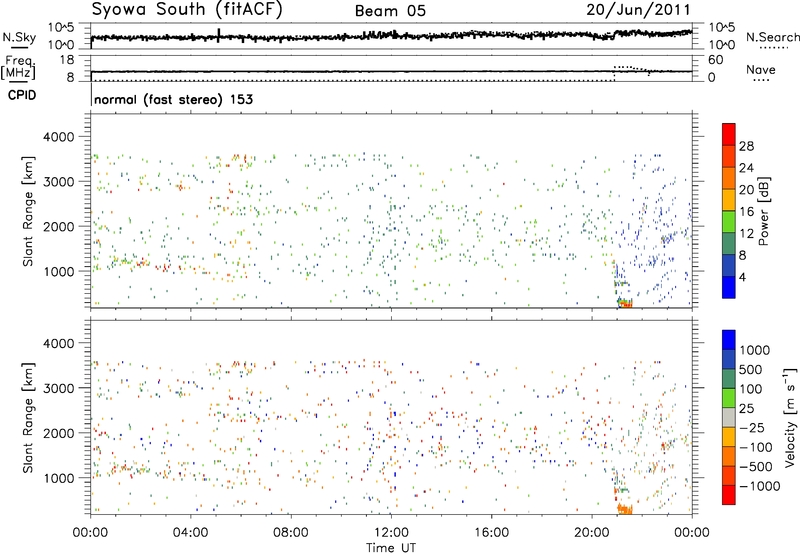800x554 pixels.
Task: Click the 'Syowa South (fitACF)' title
Action: click(x=187, y=10)
